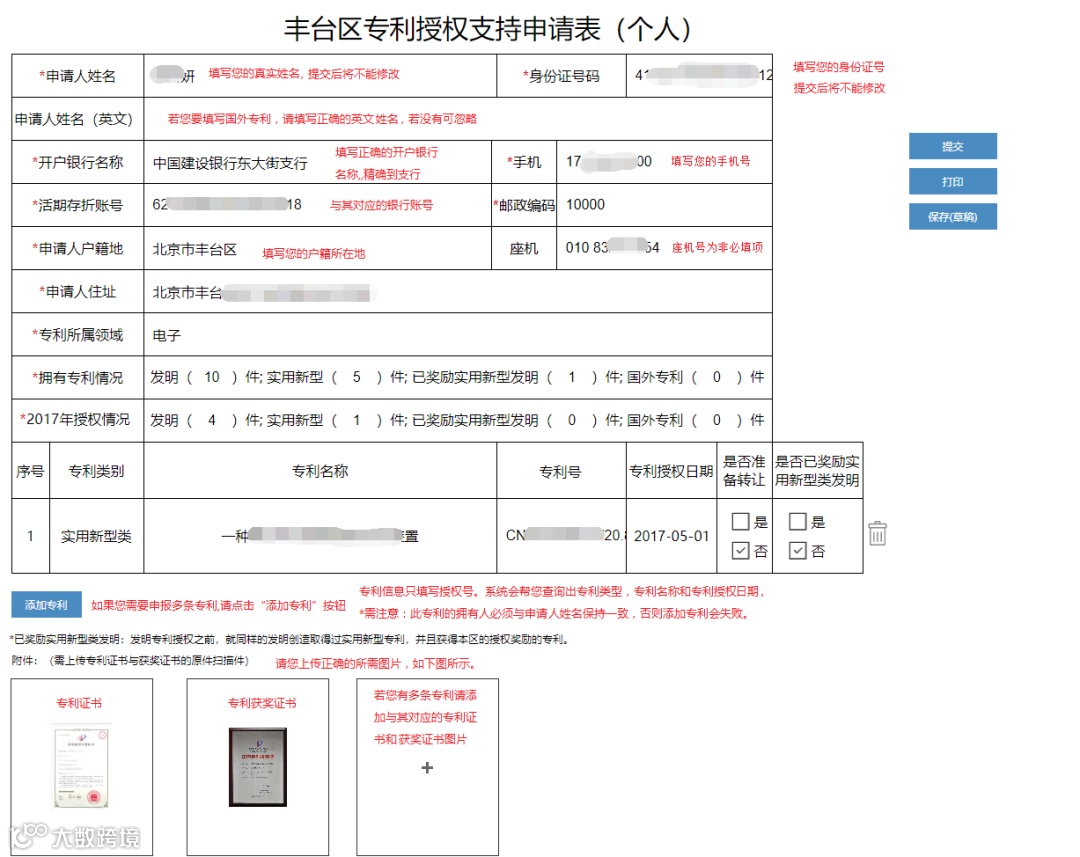Click the 添加专利 button

coord(46,605)
